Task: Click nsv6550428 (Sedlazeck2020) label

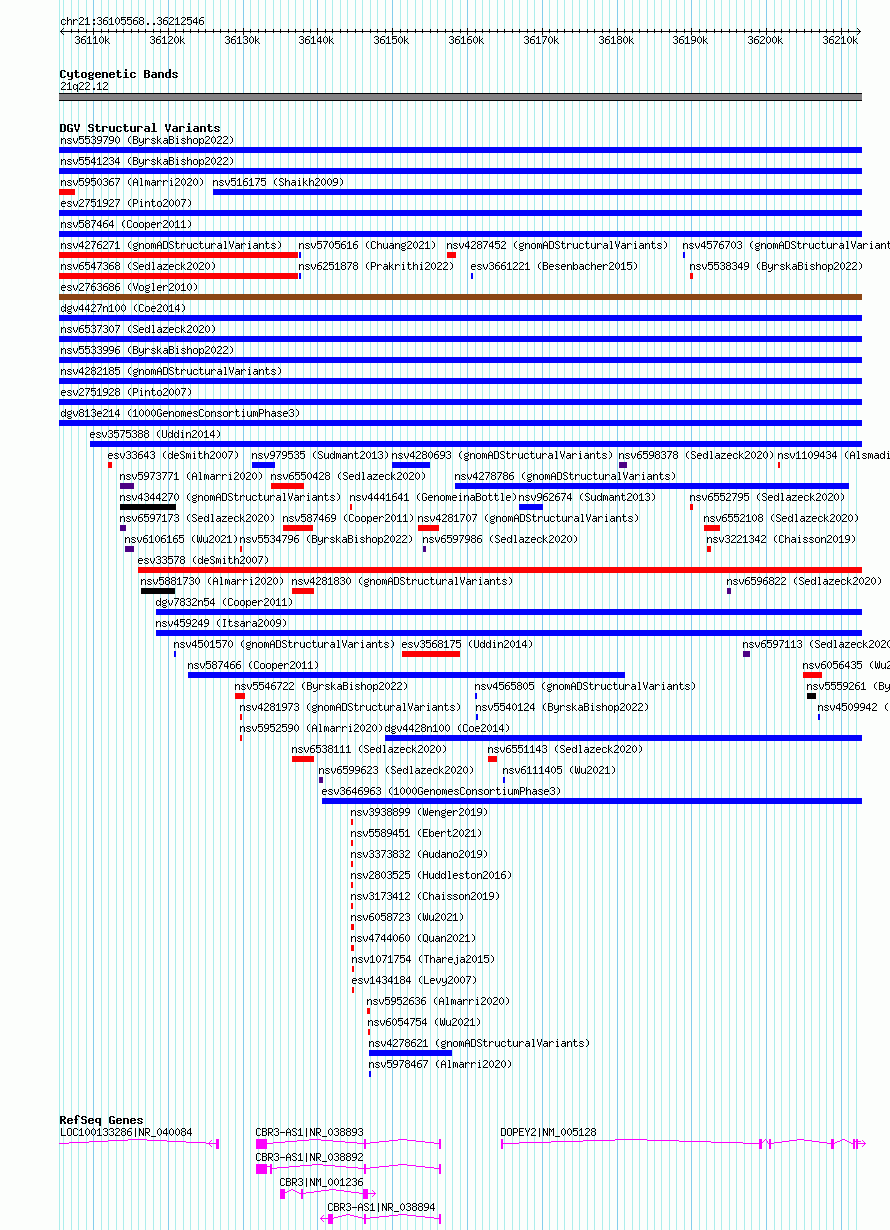Action: click(349, 476)
